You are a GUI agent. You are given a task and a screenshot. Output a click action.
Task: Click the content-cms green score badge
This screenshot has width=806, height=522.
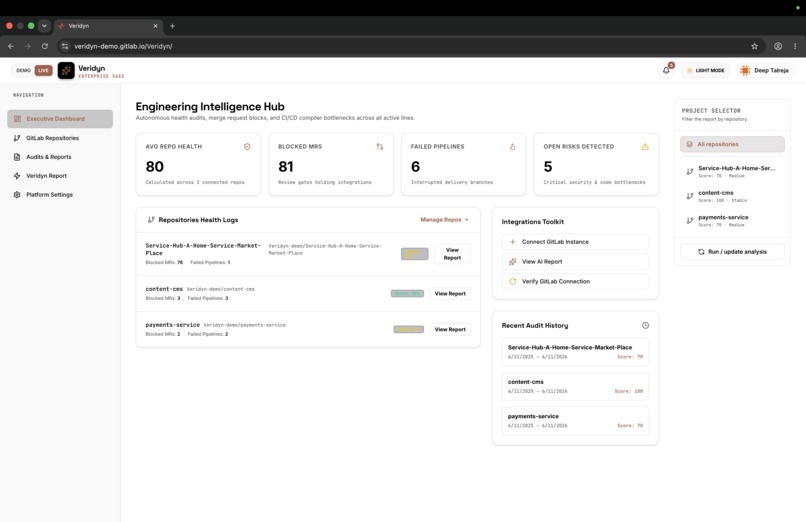click(x=407, y=293)
